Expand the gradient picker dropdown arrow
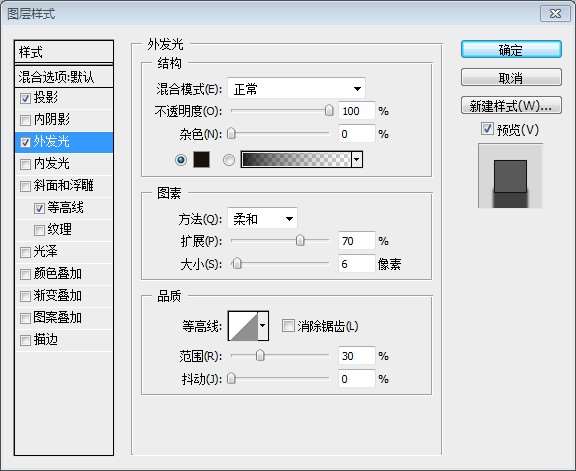 tap(357, 160)
